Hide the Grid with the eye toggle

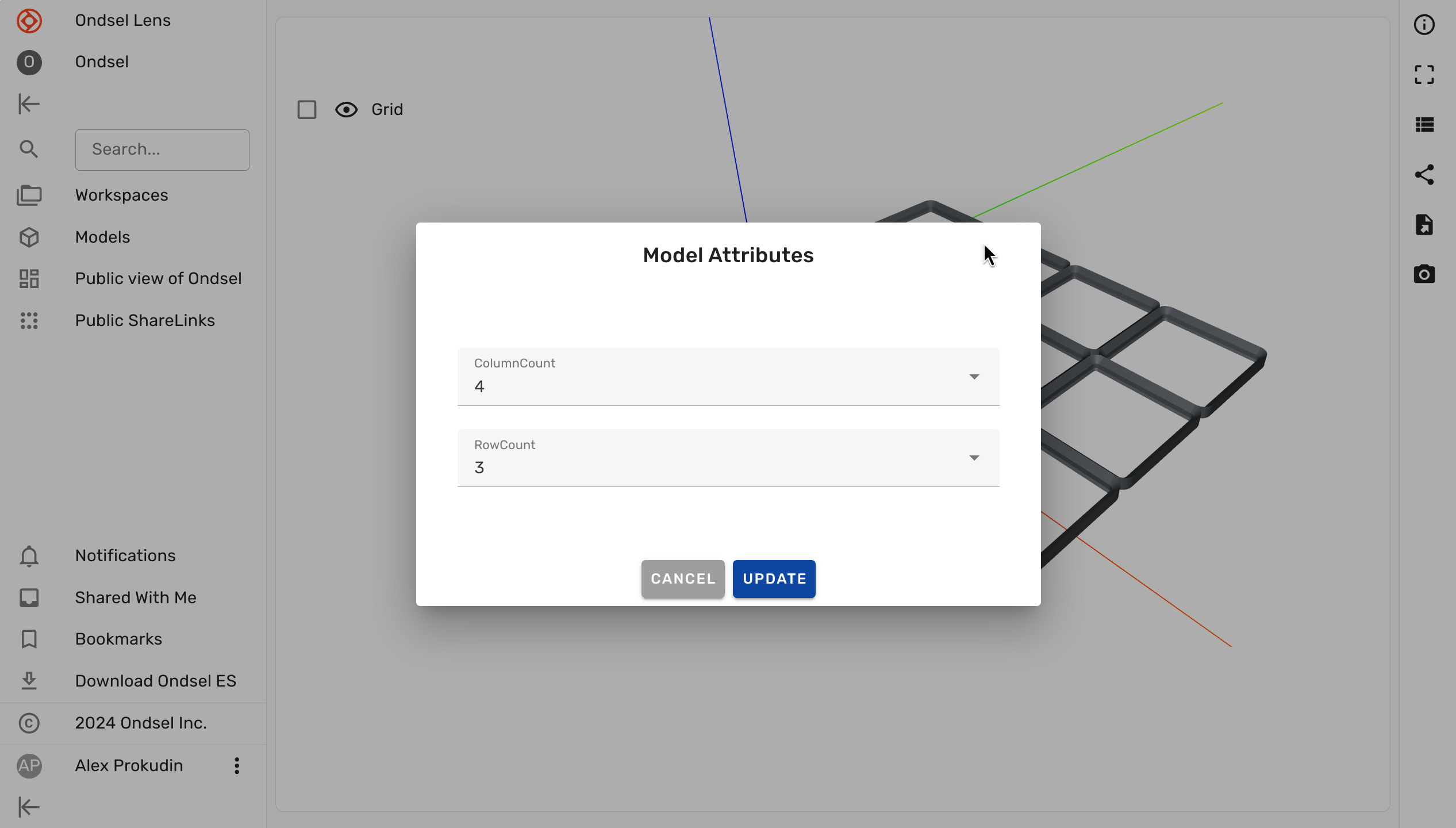(x=346, y=109)
